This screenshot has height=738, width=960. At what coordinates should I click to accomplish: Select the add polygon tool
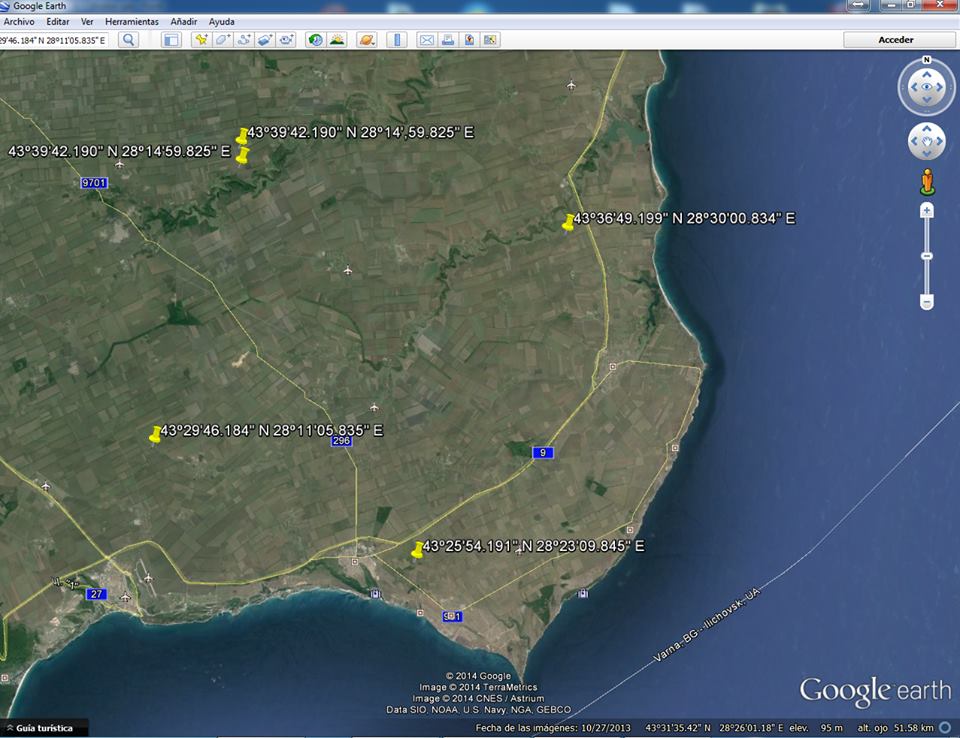click(x=222, y=40)
